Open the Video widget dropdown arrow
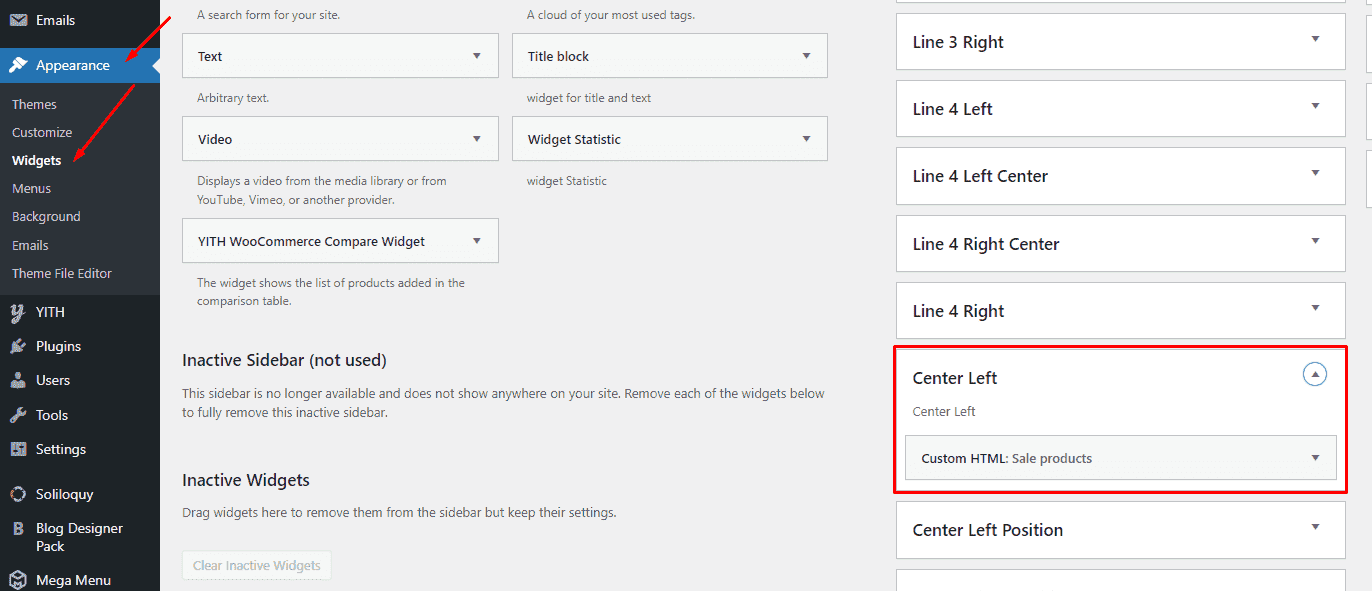This screenshot has width=1372, height=591. (x=477, y=139)
